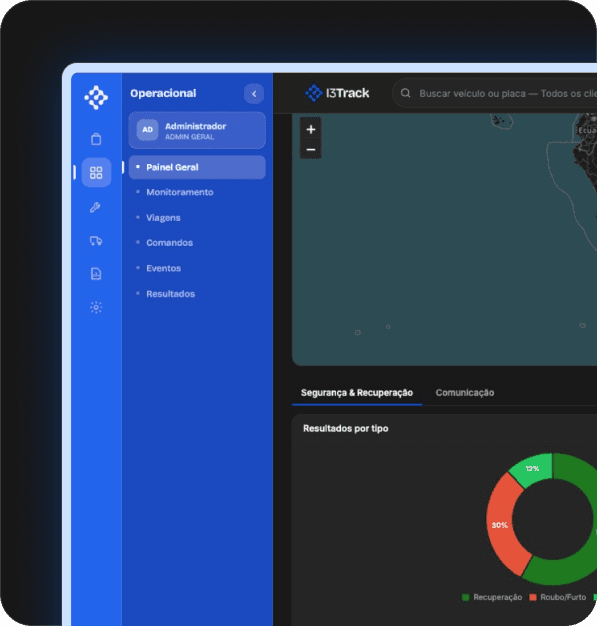Click the Operacional panel title
597x626 pixels.
(x=163, y=93)
